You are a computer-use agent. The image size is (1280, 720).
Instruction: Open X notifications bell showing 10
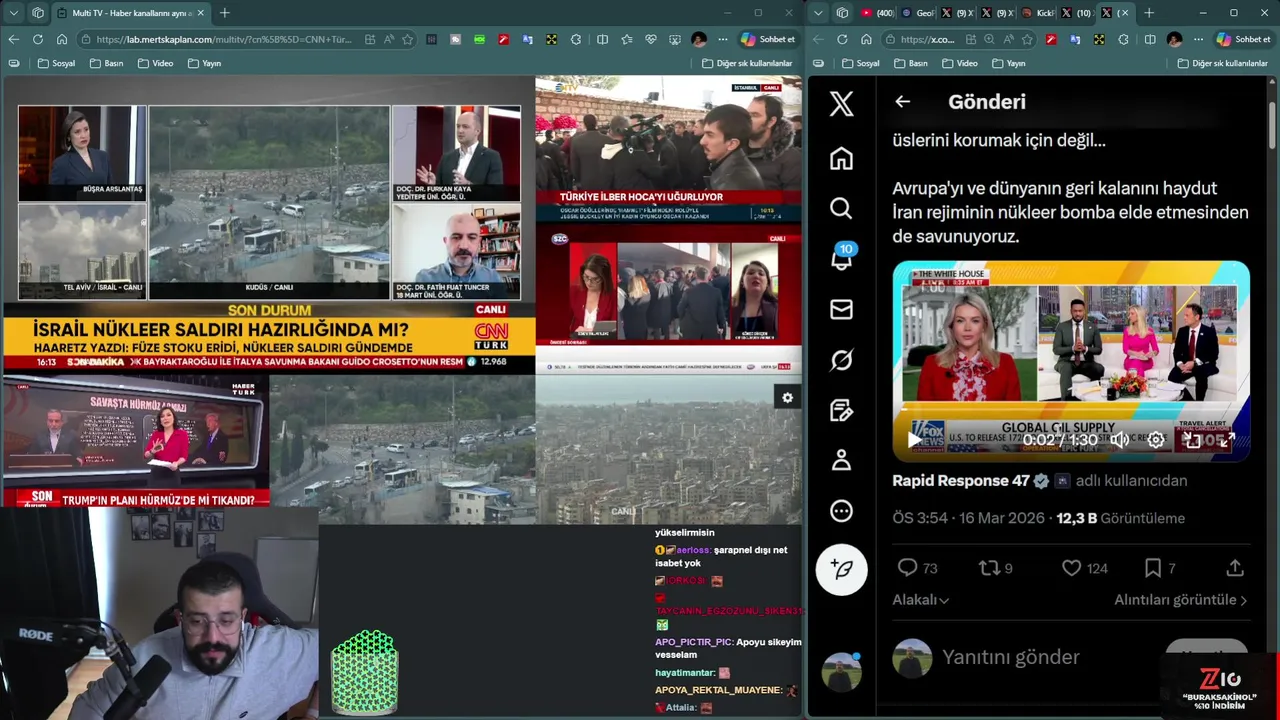click(x=841, y=258)
